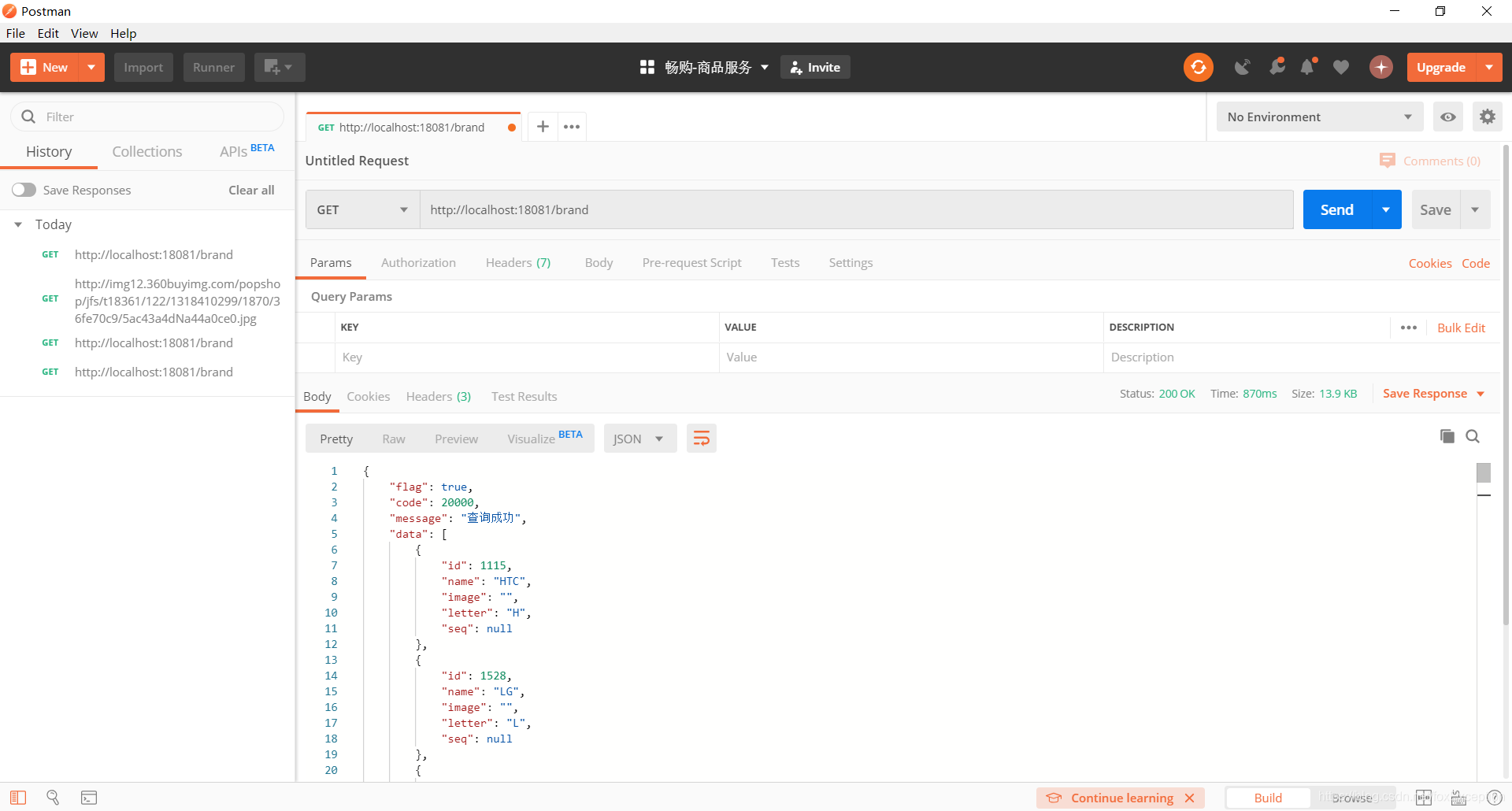Screen dimensions: 1512x811
Task: Open the environment quick look eye icon
Action: point(1447,117)
